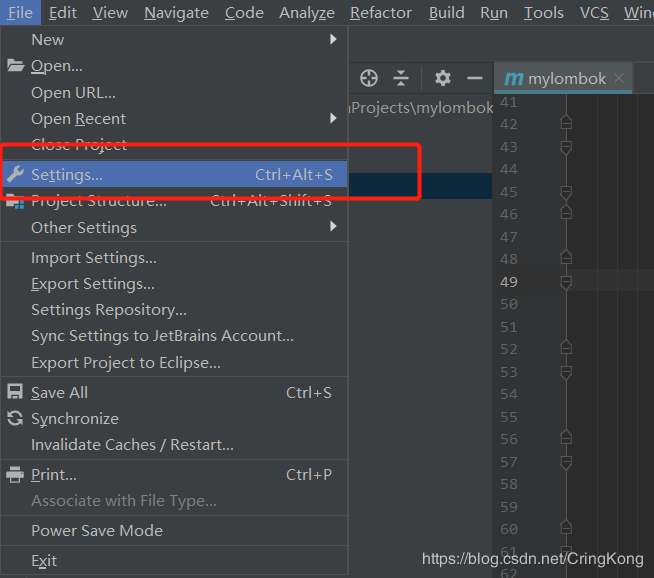This screenshot has width=654, height=578.
Task: Click the Project Structure icon
Action: point(15,201)
